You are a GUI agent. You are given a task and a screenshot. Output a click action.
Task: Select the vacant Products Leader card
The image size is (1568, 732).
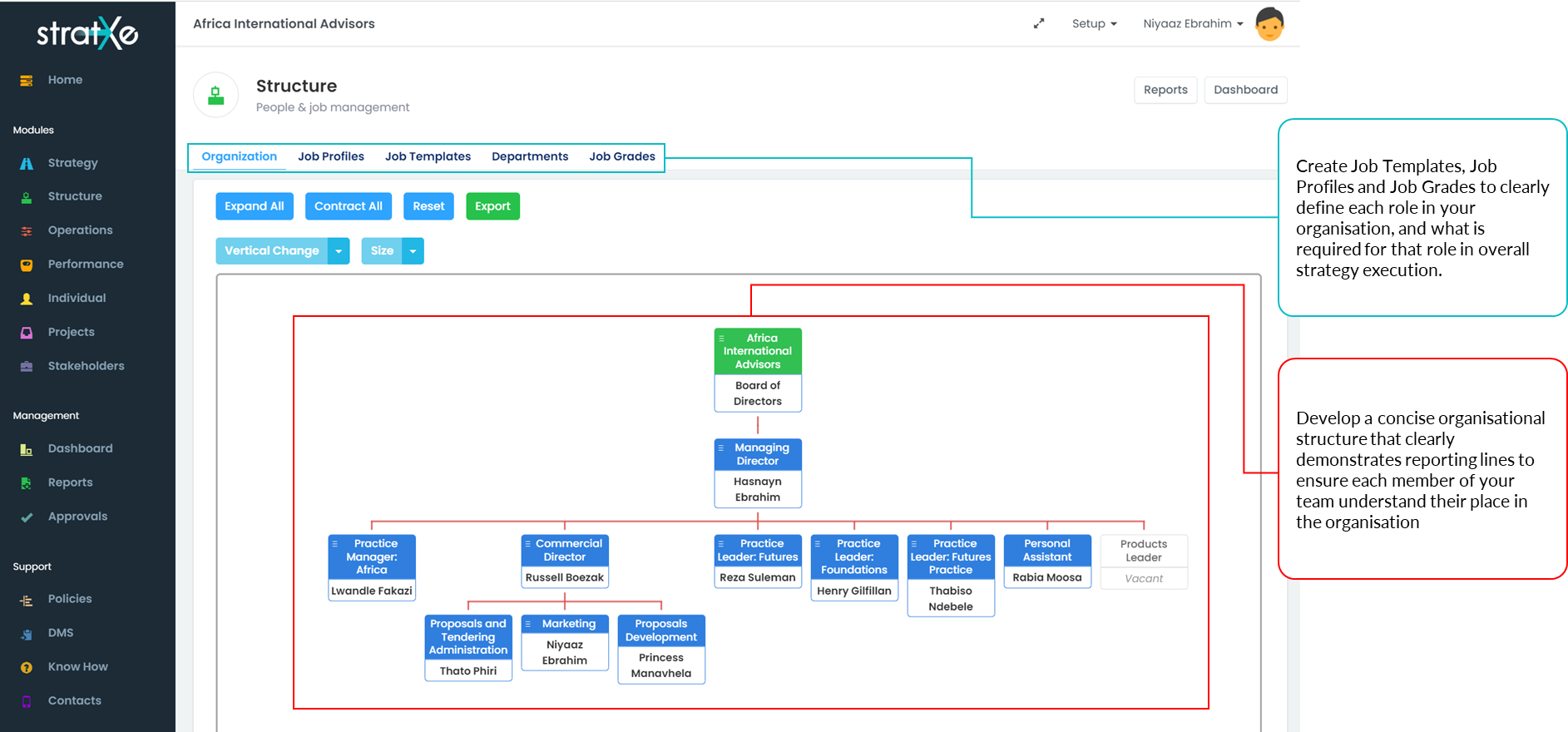(x=1144, y=562)
